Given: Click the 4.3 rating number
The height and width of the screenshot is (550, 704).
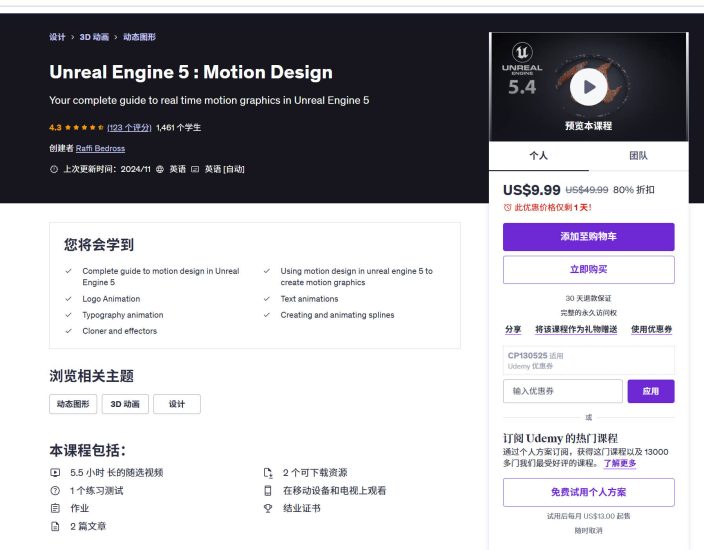Looking at the screenshot, I should click(55, 128).
